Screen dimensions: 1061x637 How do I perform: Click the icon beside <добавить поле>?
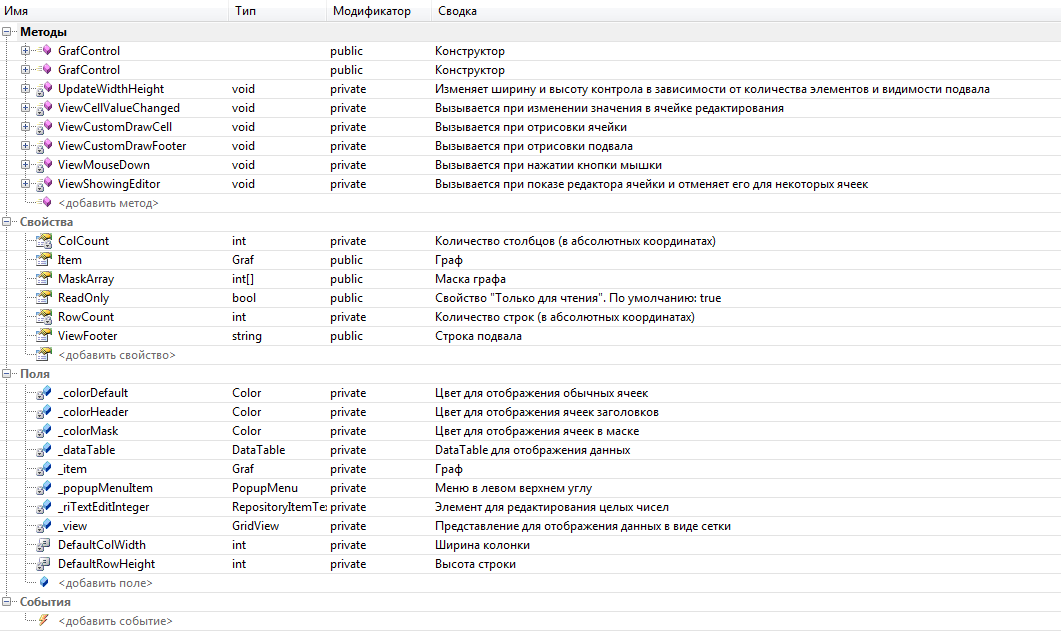[x=44, y=582]
